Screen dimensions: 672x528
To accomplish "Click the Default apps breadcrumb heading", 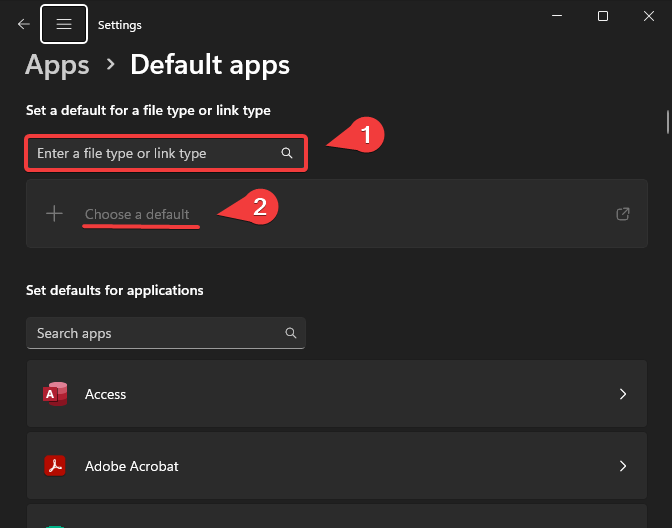I will pyautogui.click(x=210, y=66).
